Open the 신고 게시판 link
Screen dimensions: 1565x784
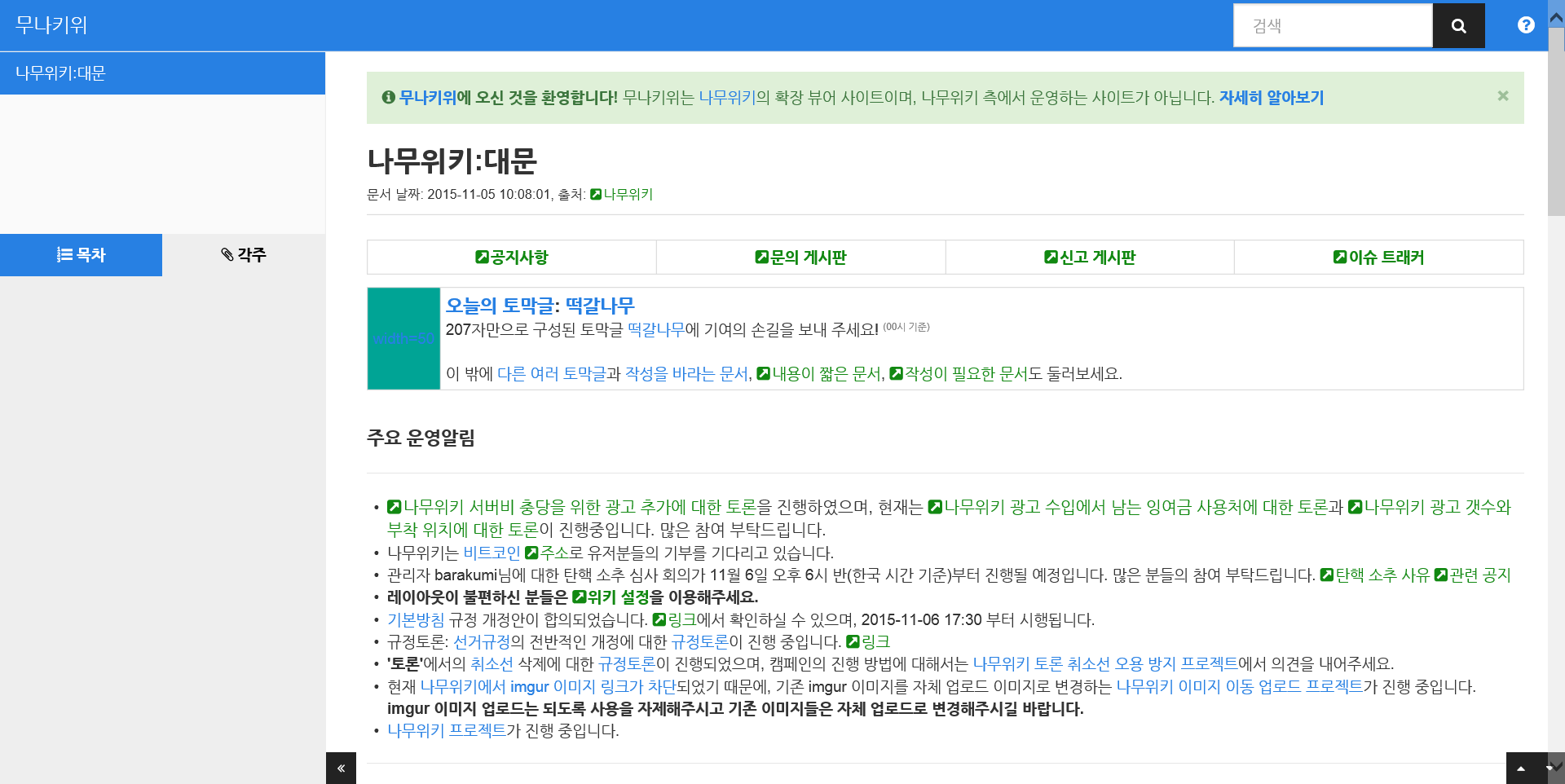pos(1090,258)
